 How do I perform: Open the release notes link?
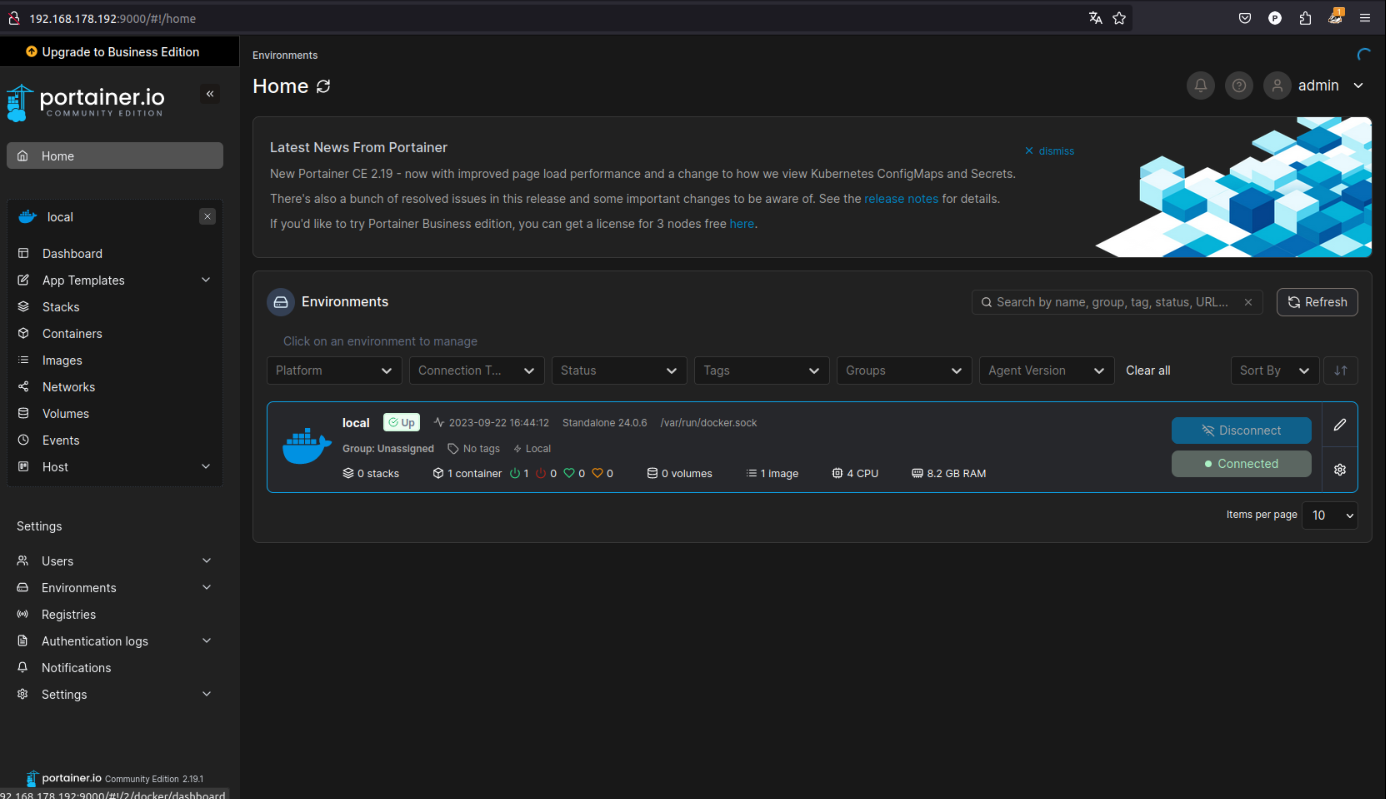(x=901, y=199)
